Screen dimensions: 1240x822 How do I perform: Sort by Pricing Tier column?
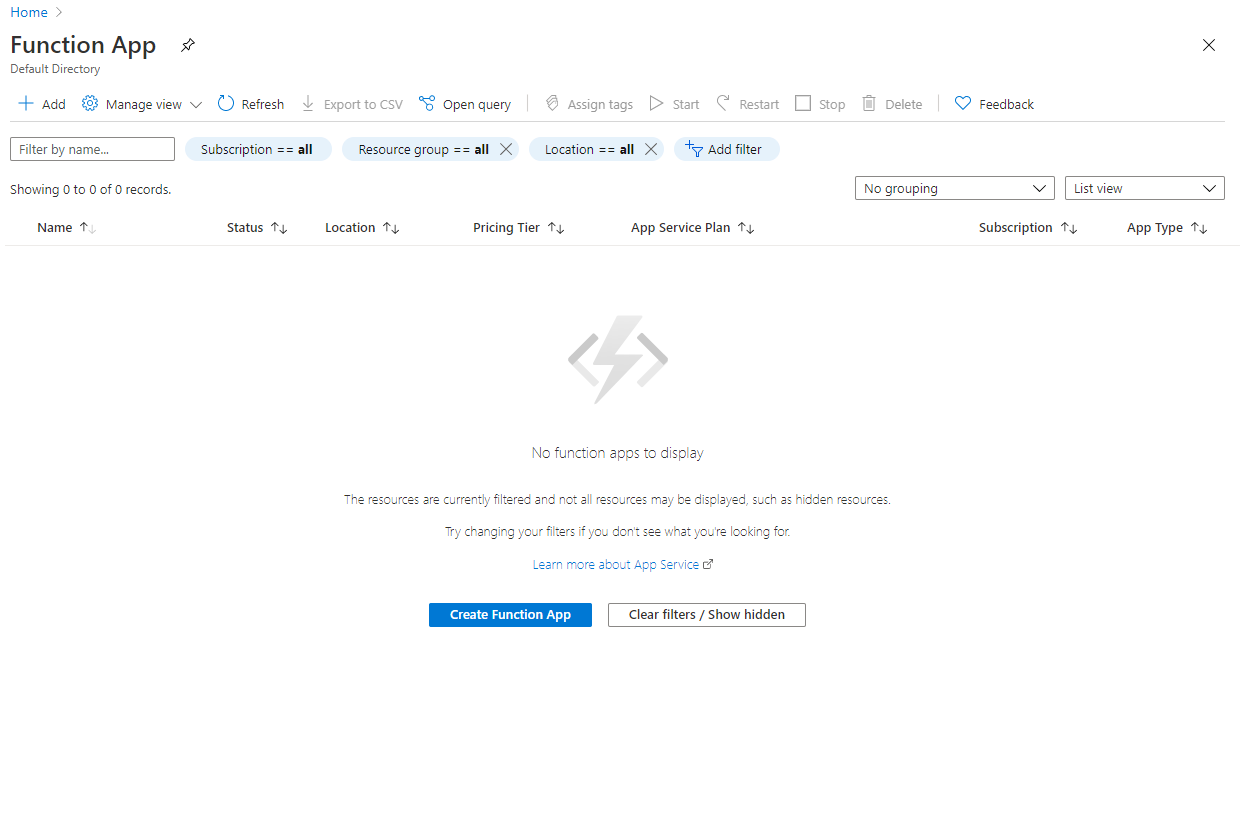point(519,228)
